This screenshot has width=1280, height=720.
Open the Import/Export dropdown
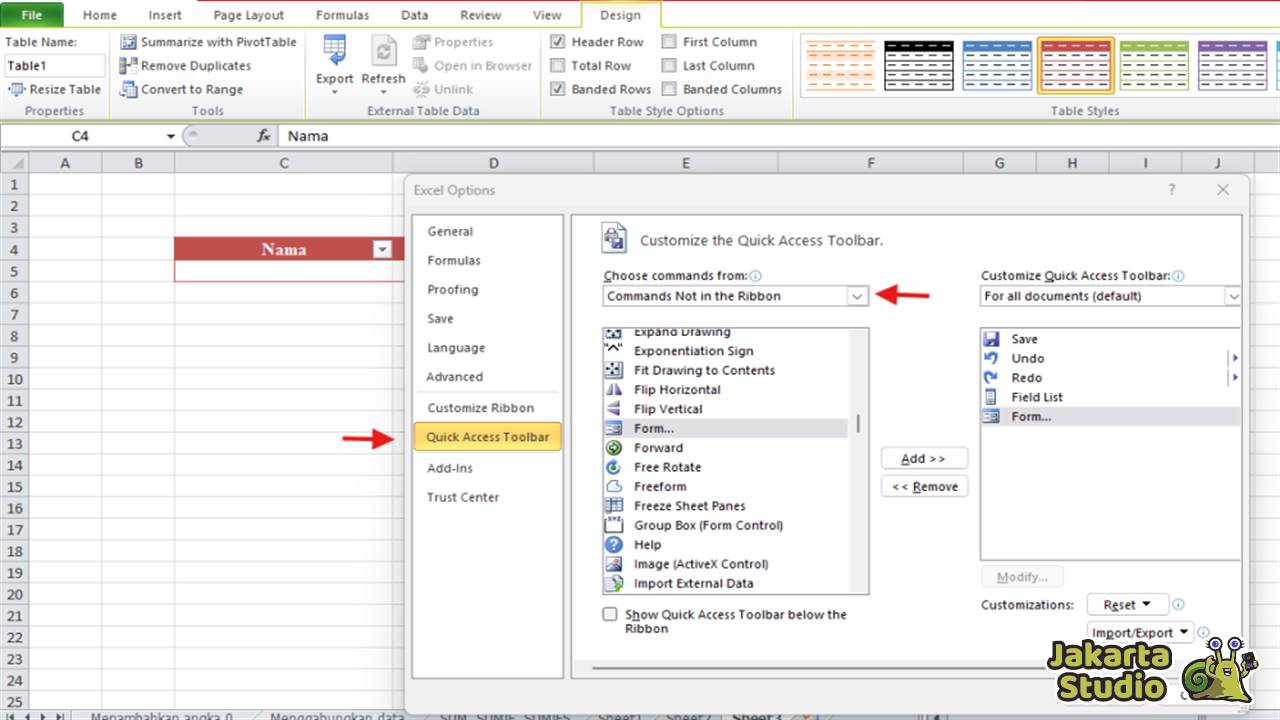(x=1139, y=632)
